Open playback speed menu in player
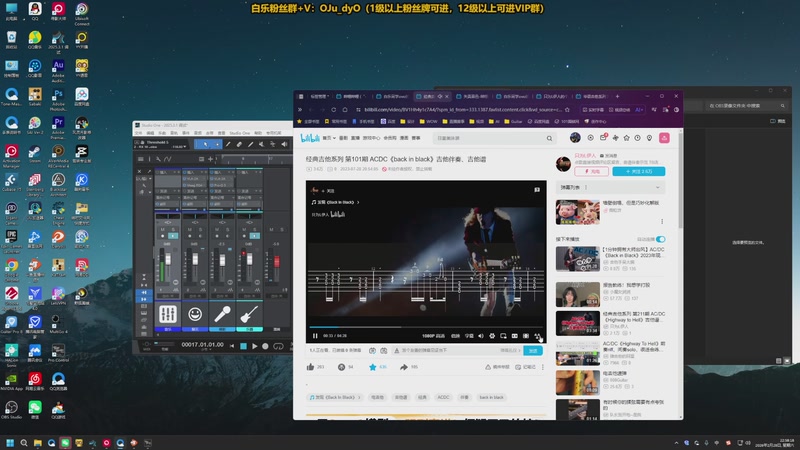Image resolution: width=800 pixels, height=450 pixels. (x=456, y=336)
